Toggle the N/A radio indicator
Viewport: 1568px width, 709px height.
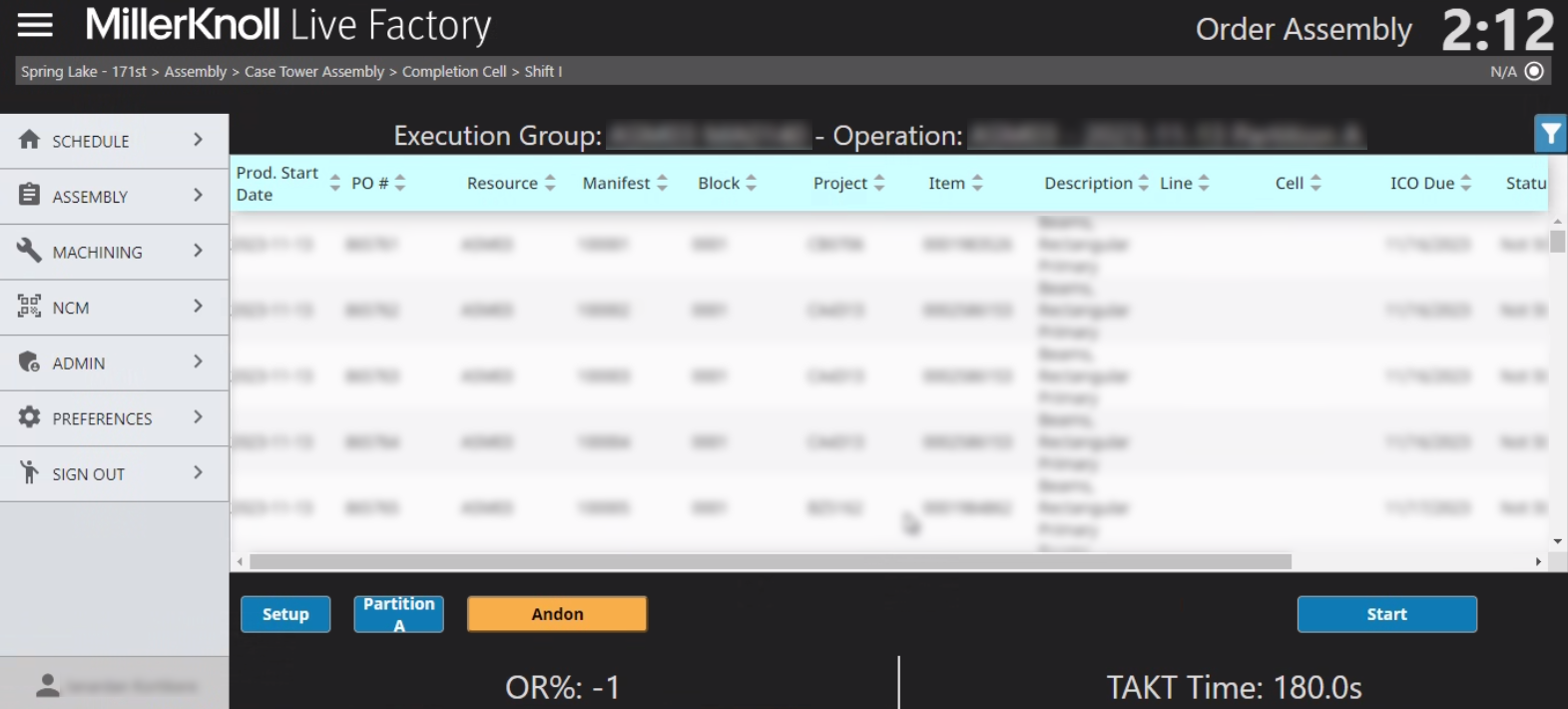click(1535, 71)
